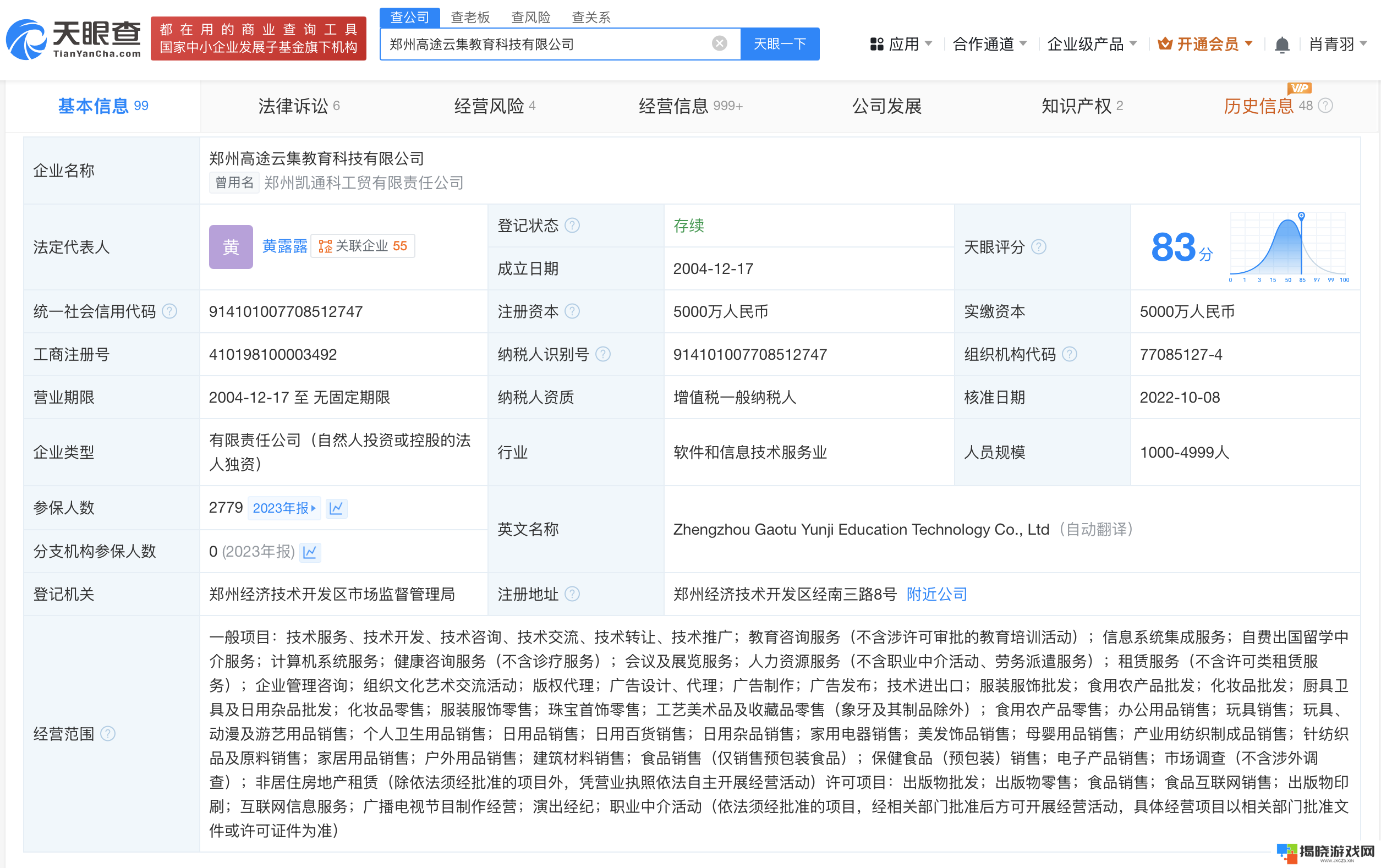Click former name 郑州凯通科工贸有限责任公司

(364, 183)
